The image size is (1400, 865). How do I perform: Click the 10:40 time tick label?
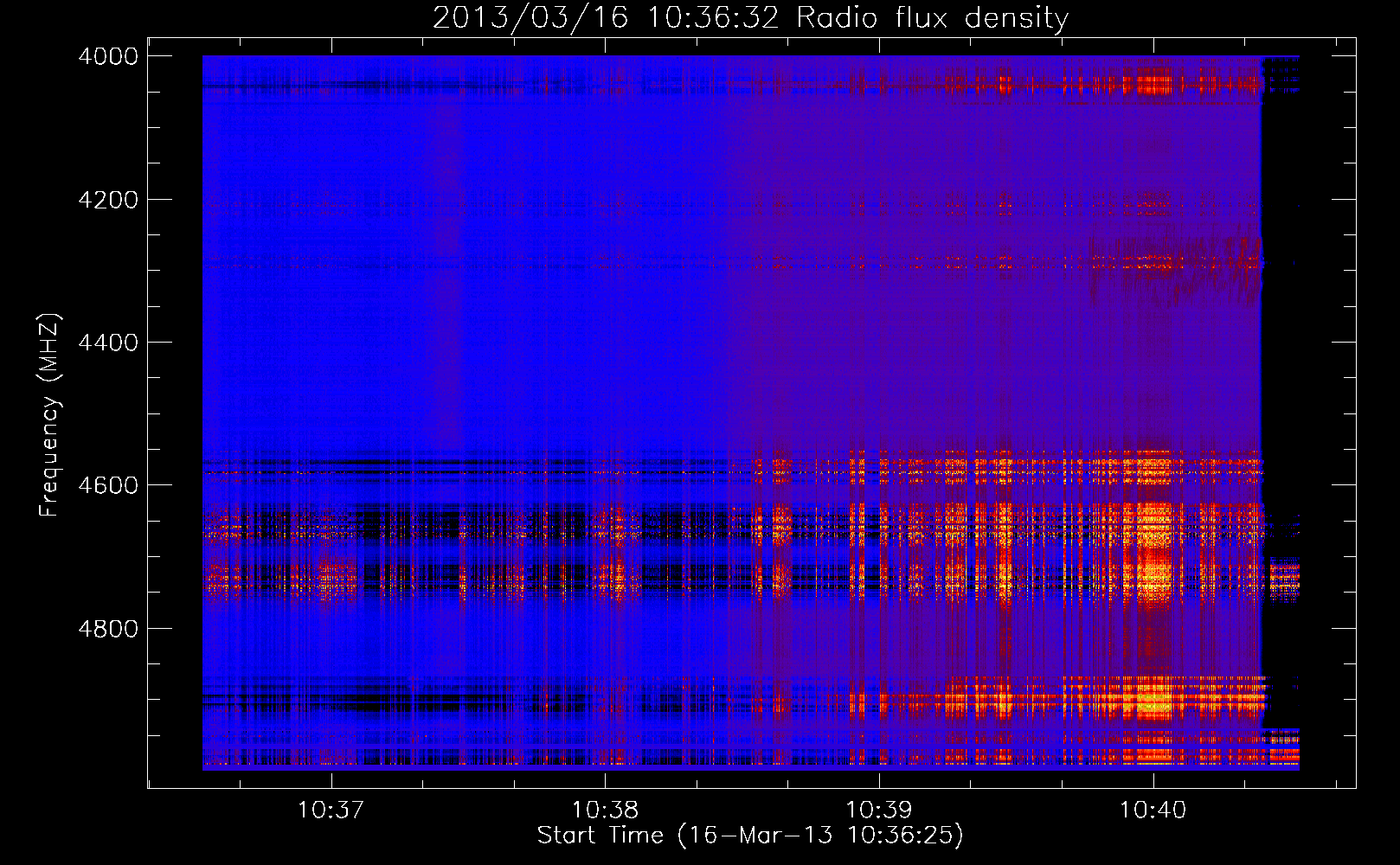click(1153, 811)
